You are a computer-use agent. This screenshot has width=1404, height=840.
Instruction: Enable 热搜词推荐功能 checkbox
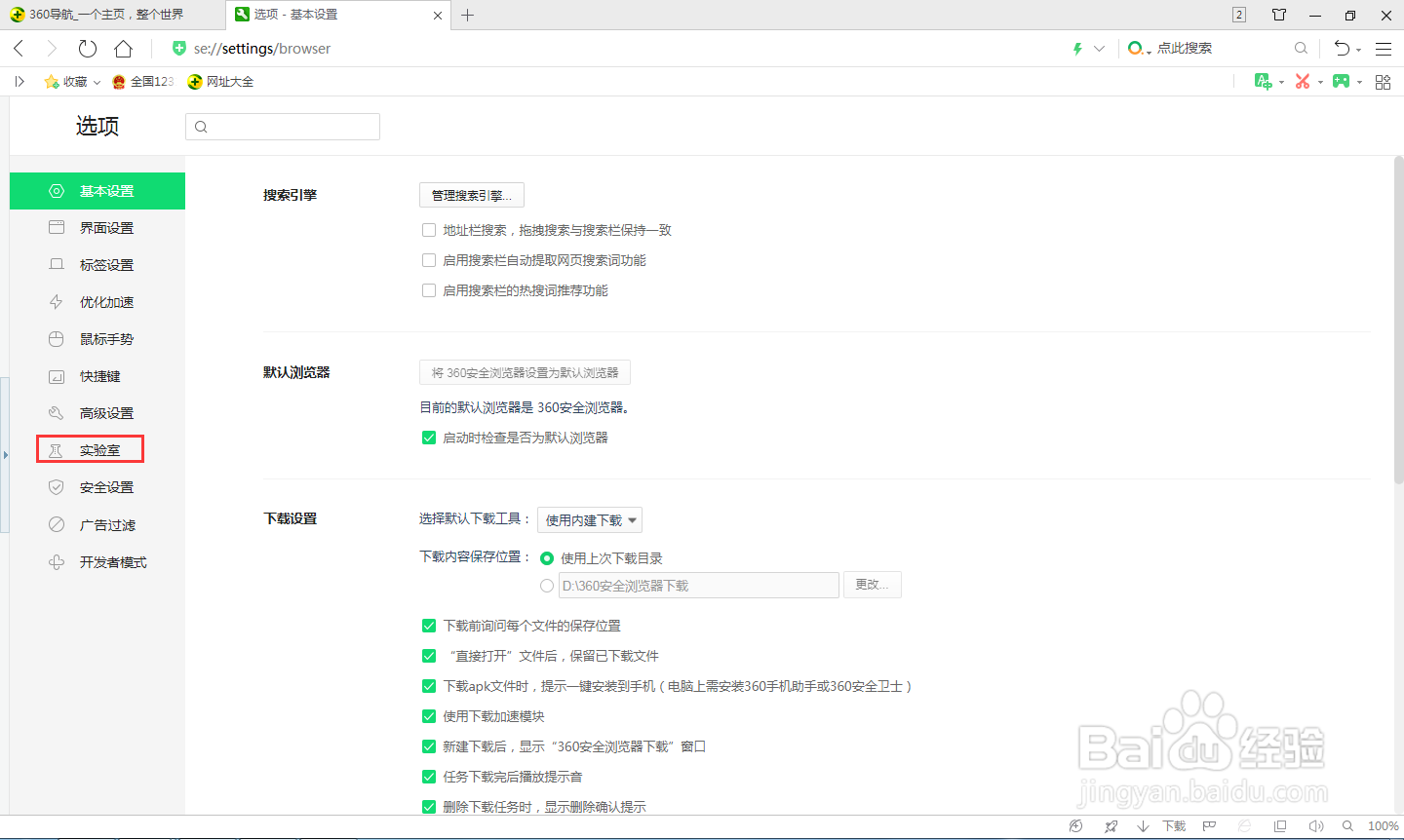point(429,290)
